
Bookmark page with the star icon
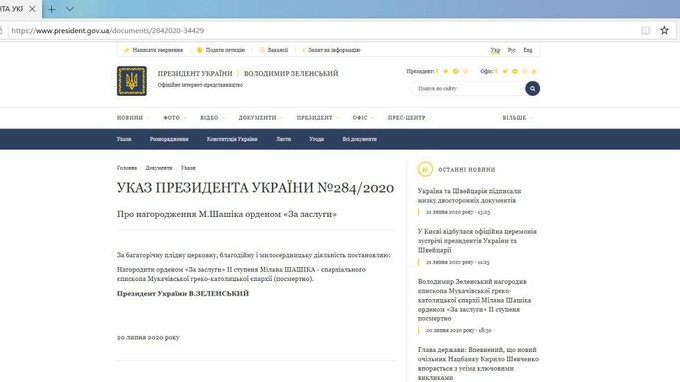click(664, 30)
